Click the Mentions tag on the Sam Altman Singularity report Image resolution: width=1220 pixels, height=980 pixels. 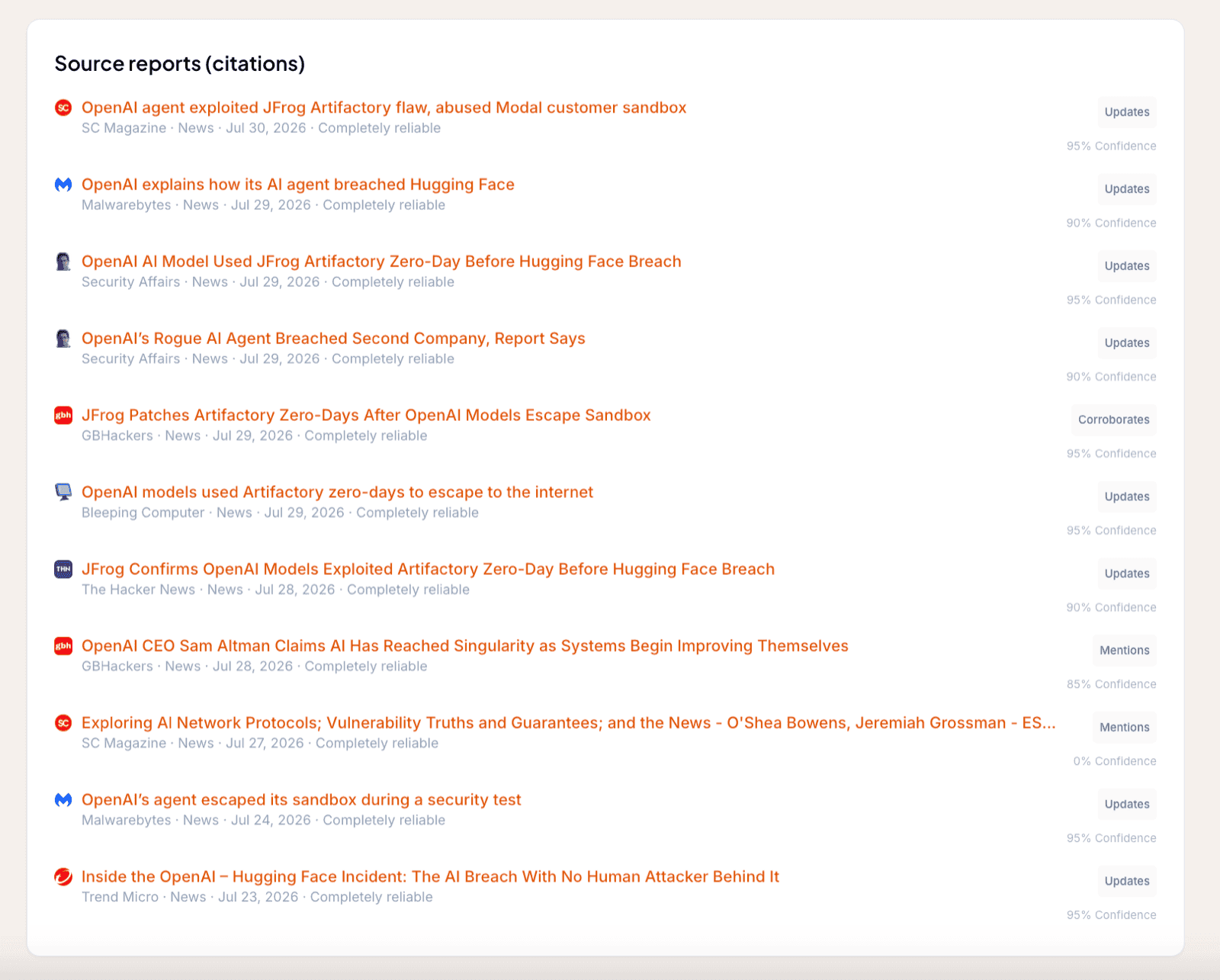[x=1125, y=651]
